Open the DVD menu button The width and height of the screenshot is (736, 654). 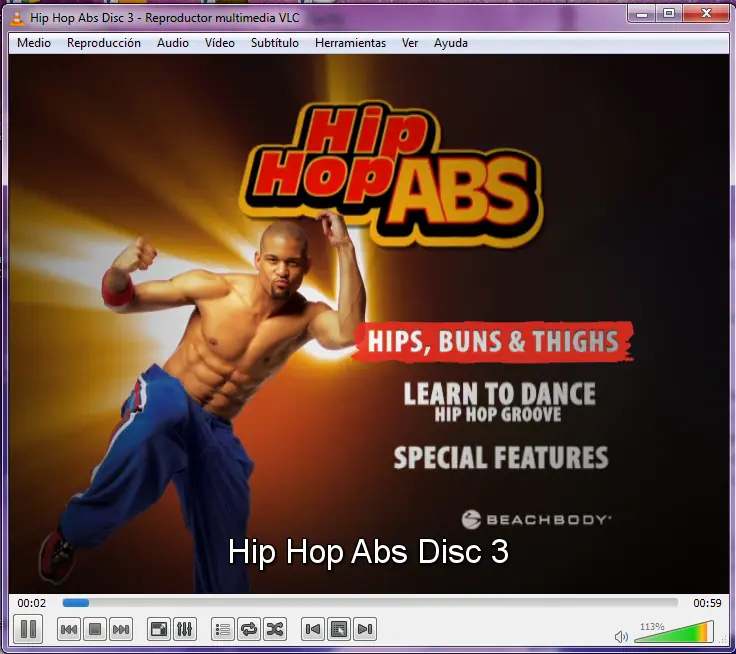[339, 629]
